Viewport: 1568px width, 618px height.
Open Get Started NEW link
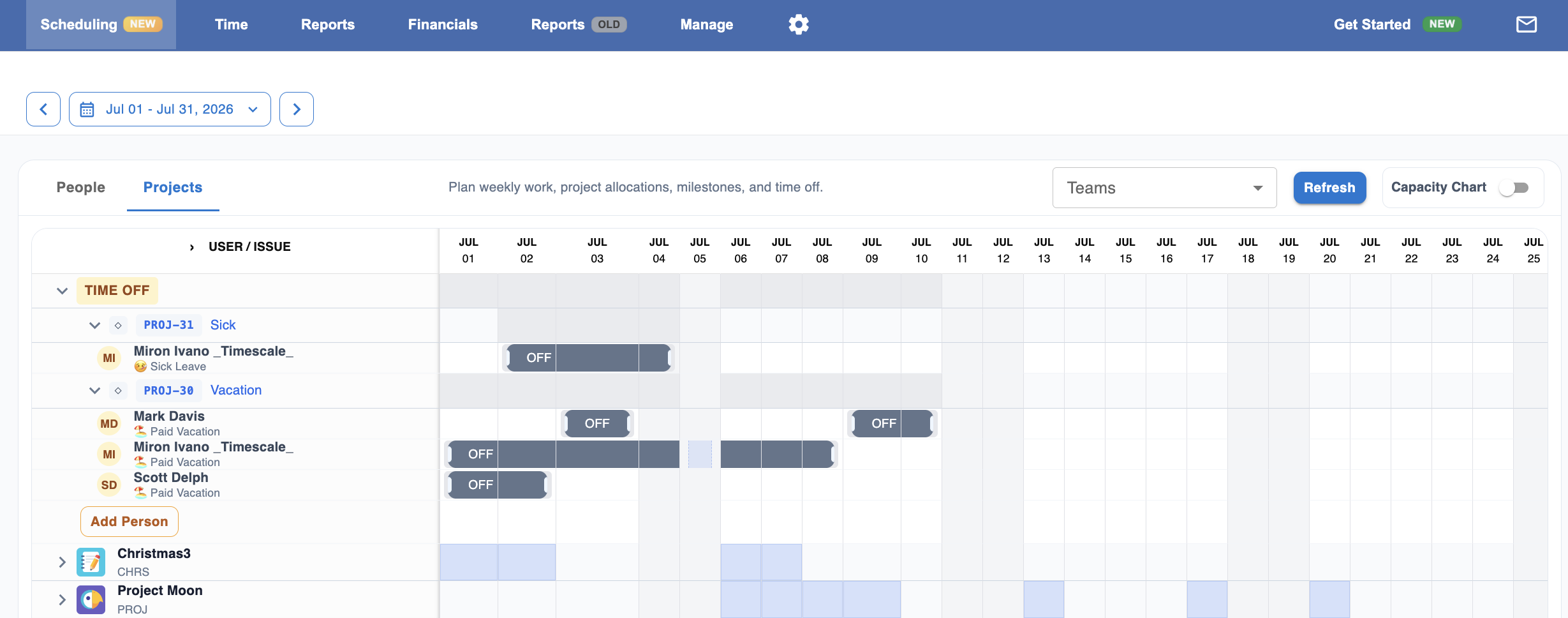click(1397, 24)
